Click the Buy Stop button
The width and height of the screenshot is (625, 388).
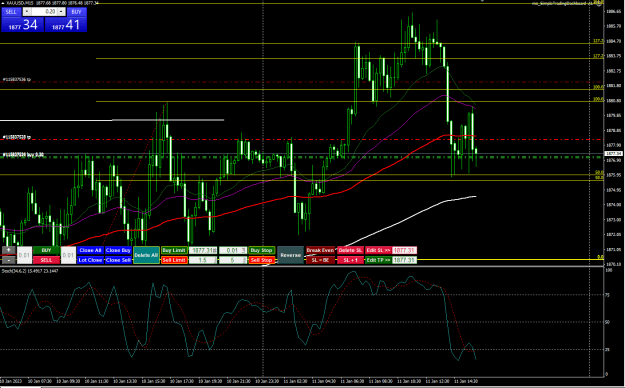(x=261, y=250)
